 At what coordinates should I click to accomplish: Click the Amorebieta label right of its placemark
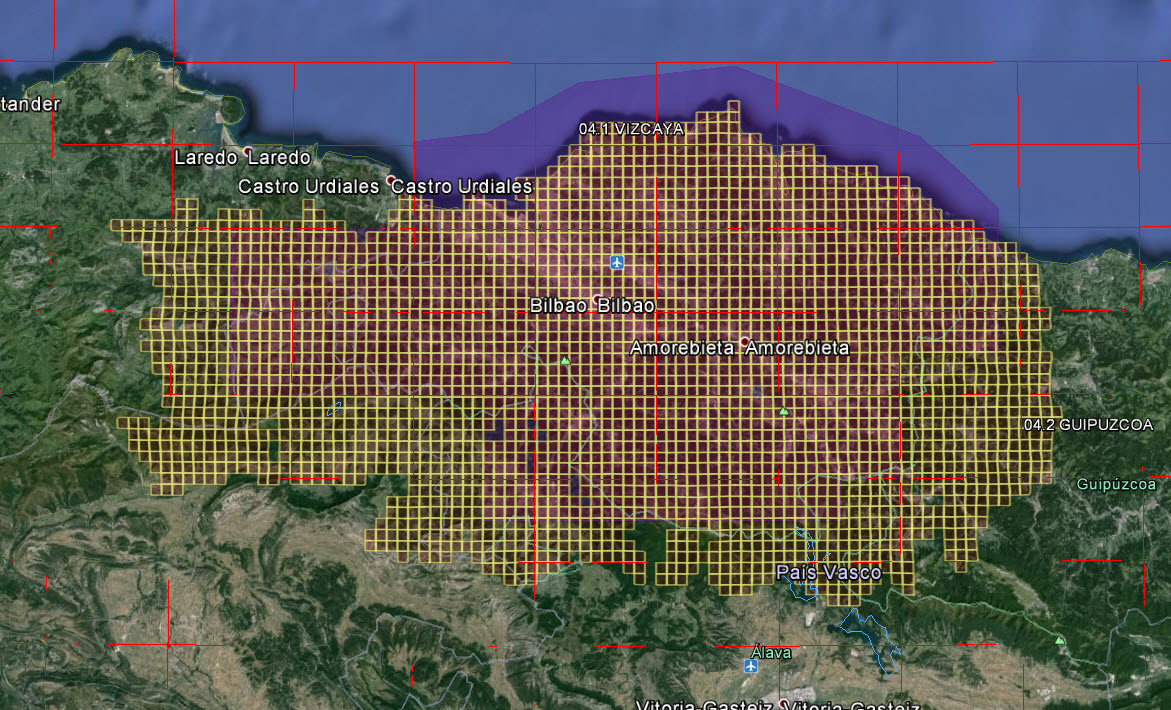[x=798, y=348]
